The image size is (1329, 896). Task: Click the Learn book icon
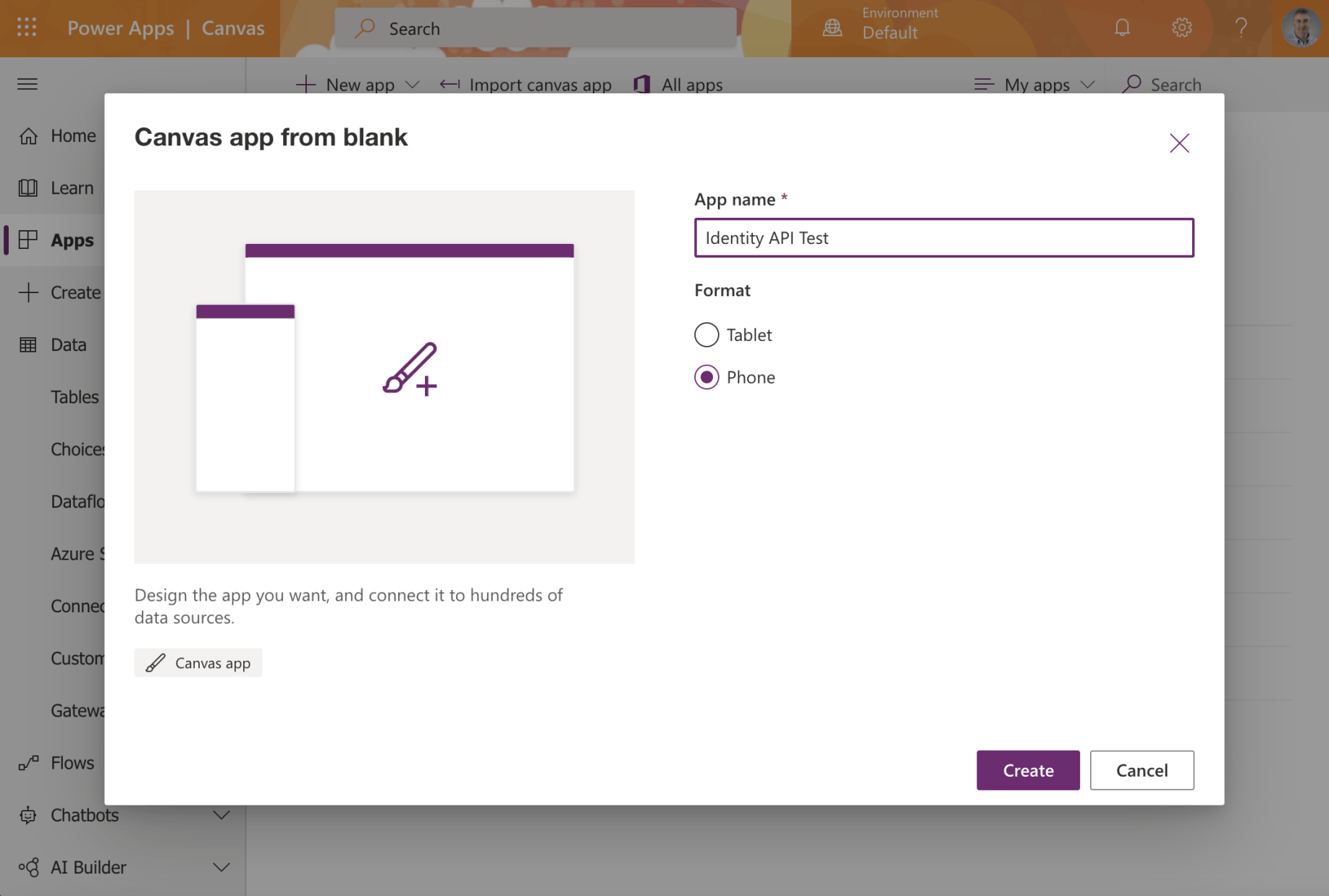pos(28,187)
